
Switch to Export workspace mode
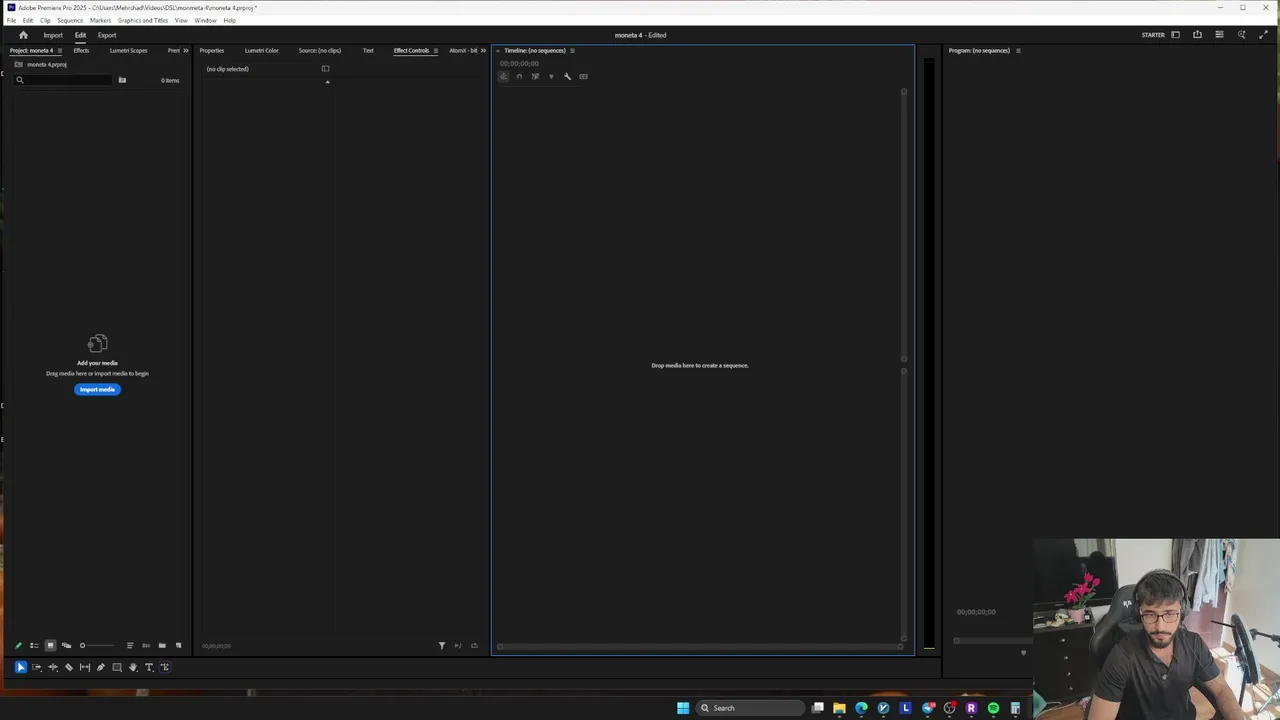coord(107,35)
